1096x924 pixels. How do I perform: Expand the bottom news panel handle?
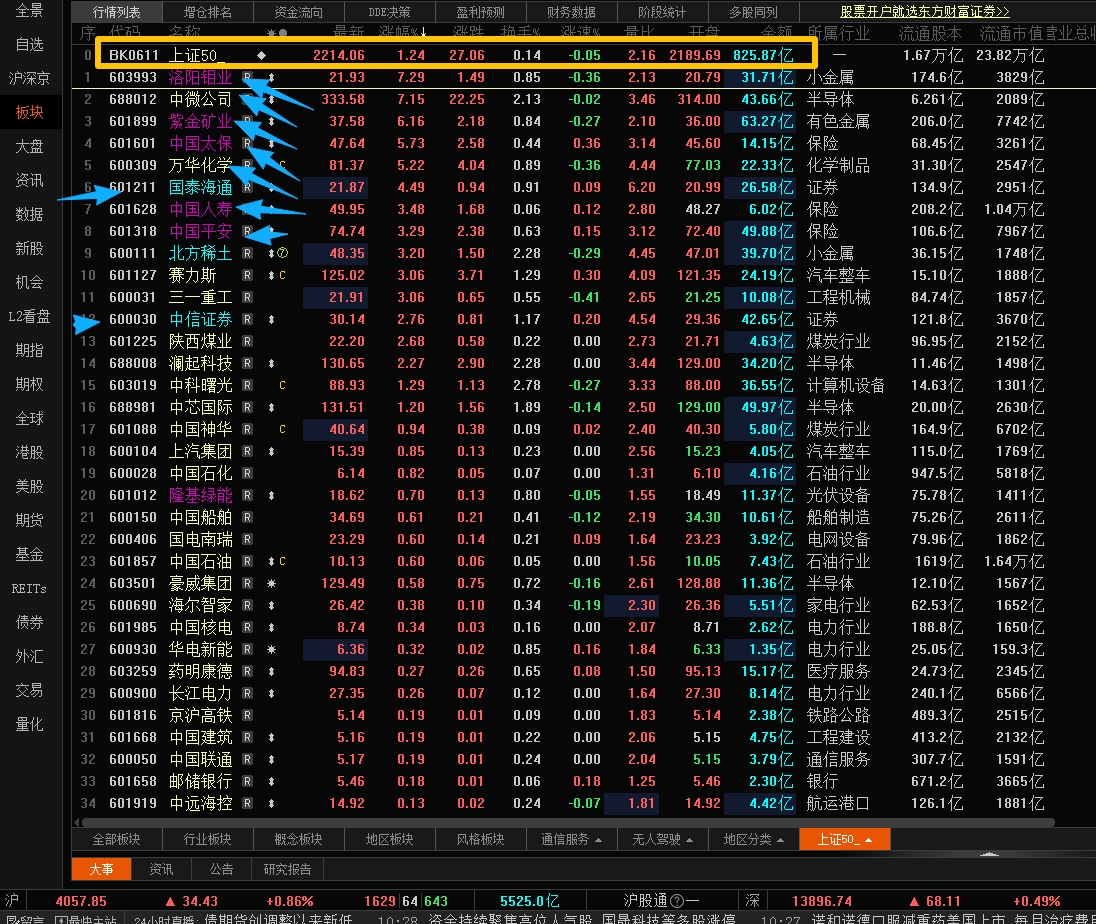989,854
